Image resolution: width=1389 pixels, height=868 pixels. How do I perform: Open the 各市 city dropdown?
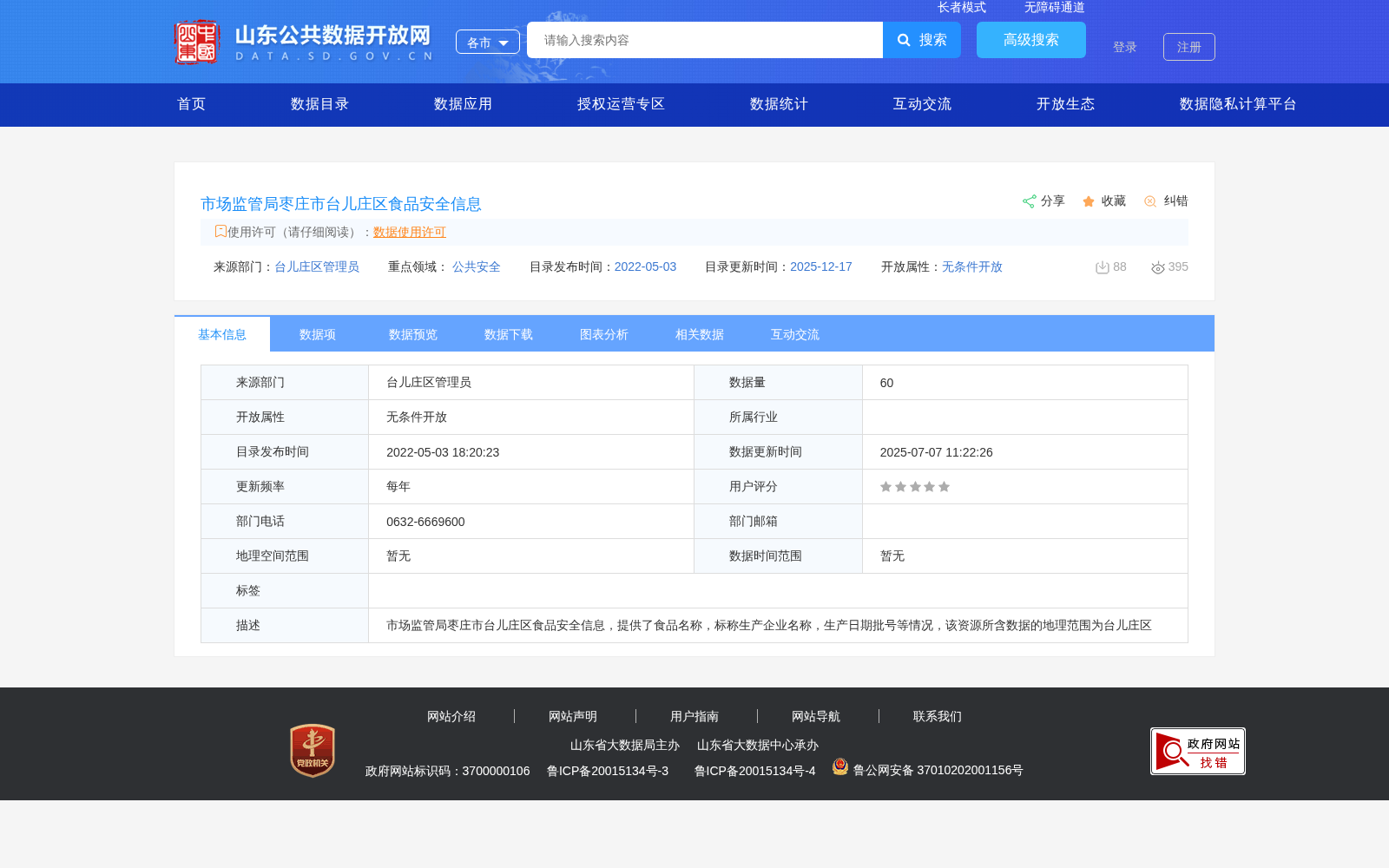pyautogui.click(x=488, y=42)
